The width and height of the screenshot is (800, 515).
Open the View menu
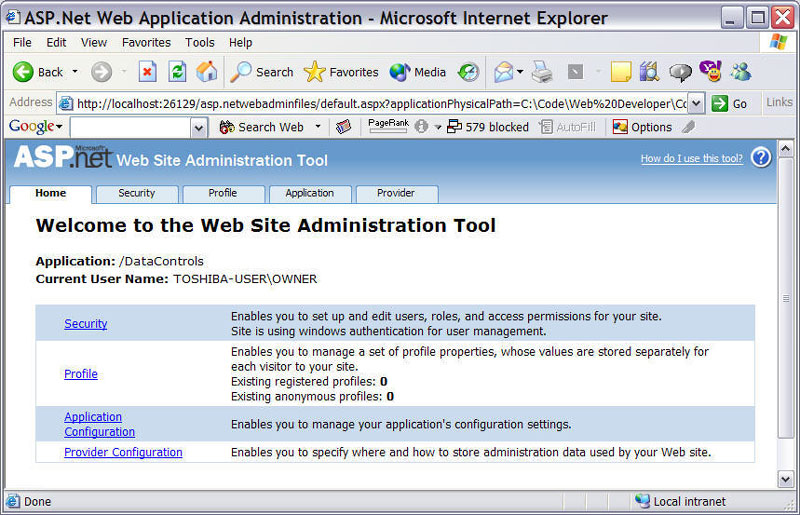[x=94, y=42]
